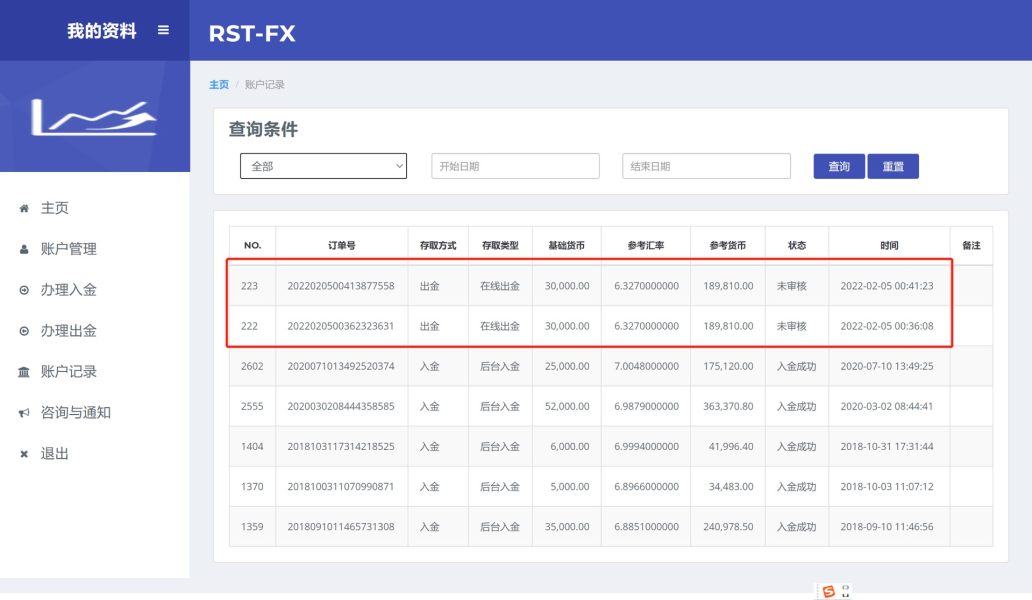The height and width of the screenshot is (600, 1032).
Task: Click order number 2018100311070990871
Action: pyautogui.click(x=341, y=486)
